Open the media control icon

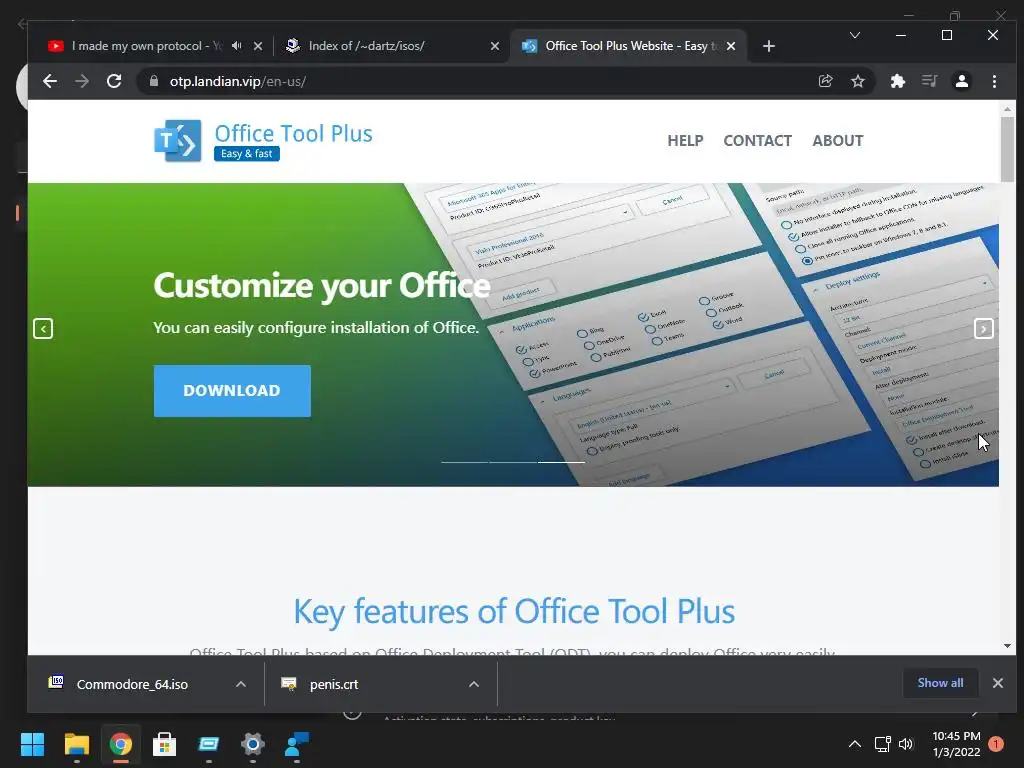point(929,81)
